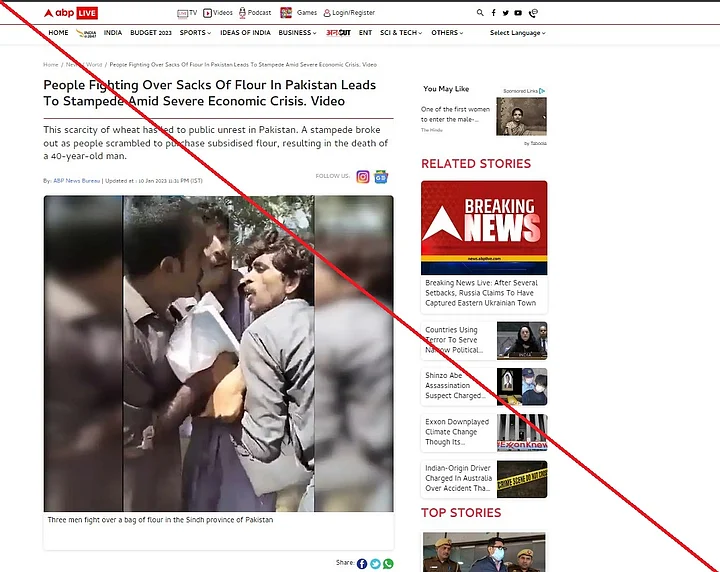Click the search magnifier icon in header
Image resolution: width=720 pixels, height=572 pixels.
(480, 13)
